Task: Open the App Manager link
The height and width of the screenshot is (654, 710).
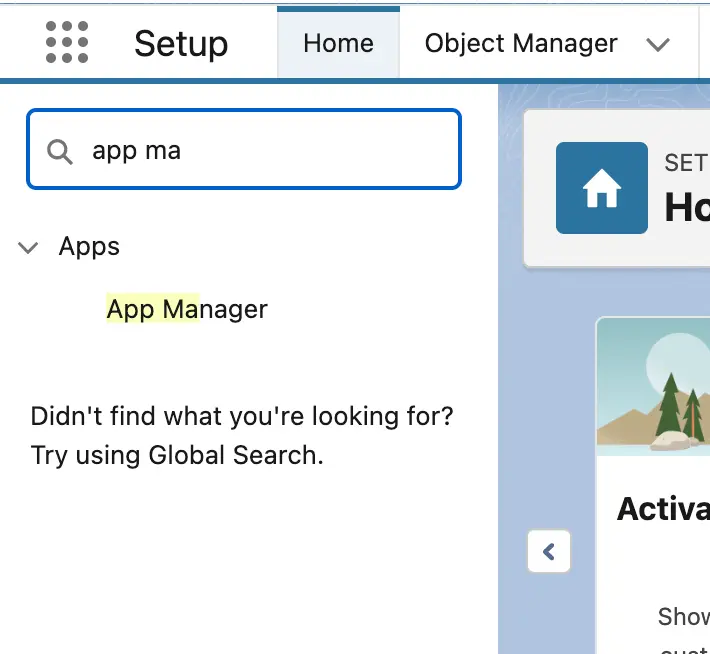Action: 187,309
